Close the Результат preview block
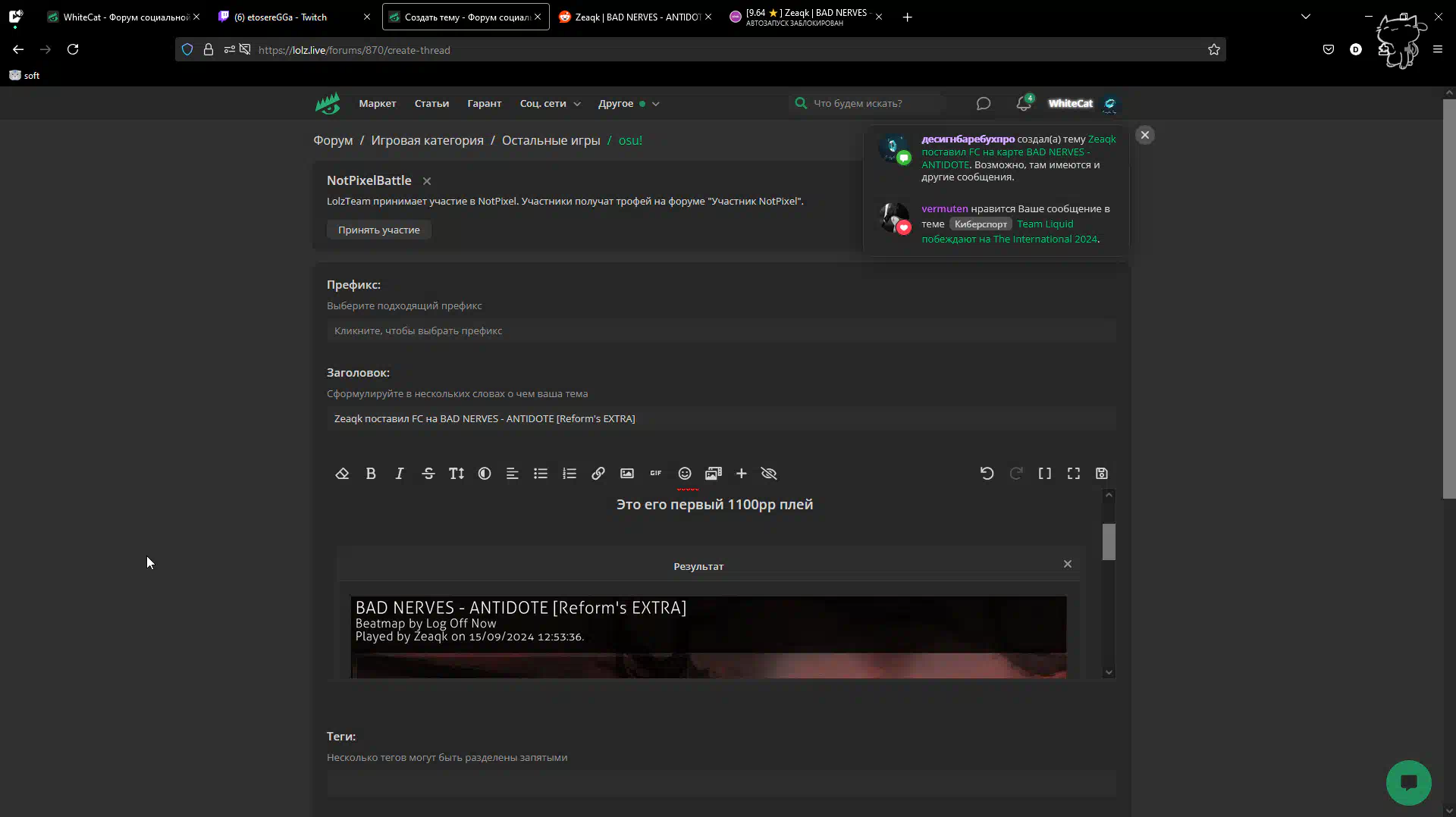The image size is (1456, 817). [x=1068, y=564]
